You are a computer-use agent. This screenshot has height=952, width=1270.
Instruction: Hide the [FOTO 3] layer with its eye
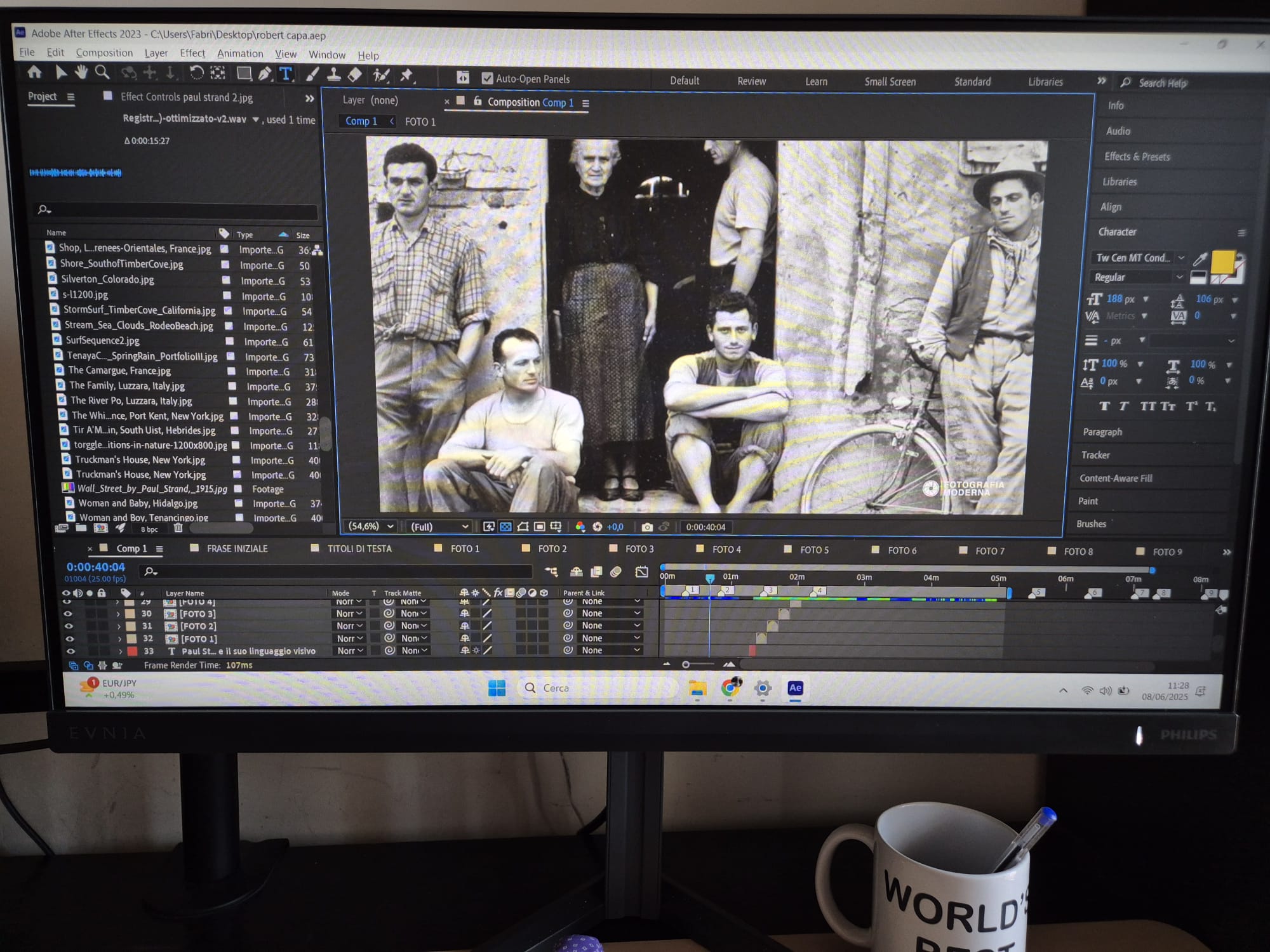(68, 614)
